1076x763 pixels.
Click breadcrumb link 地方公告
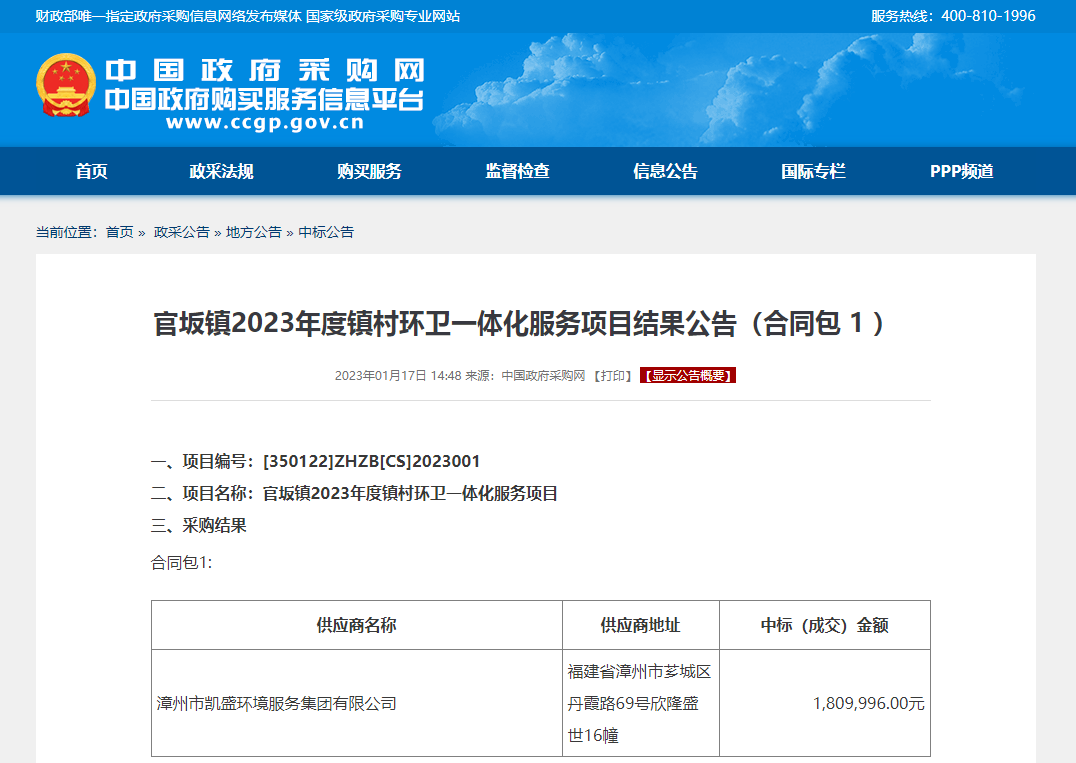tap(254, 232)
